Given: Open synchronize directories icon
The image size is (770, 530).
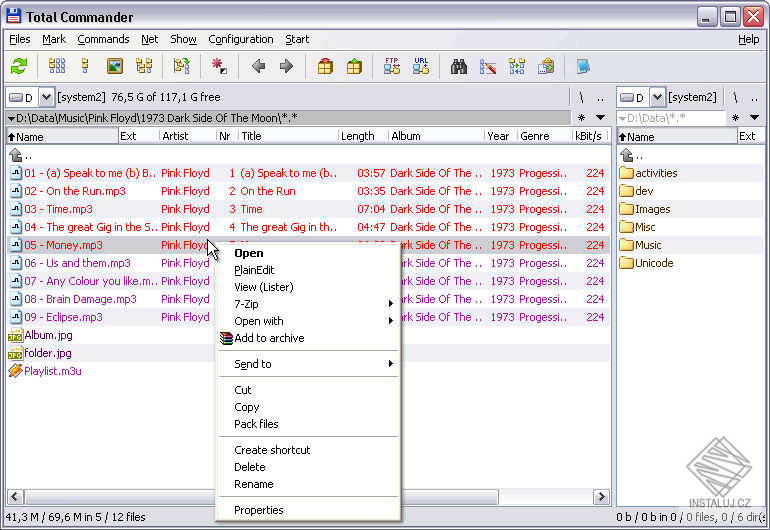Looking at the screenshot, I should 517,66.
